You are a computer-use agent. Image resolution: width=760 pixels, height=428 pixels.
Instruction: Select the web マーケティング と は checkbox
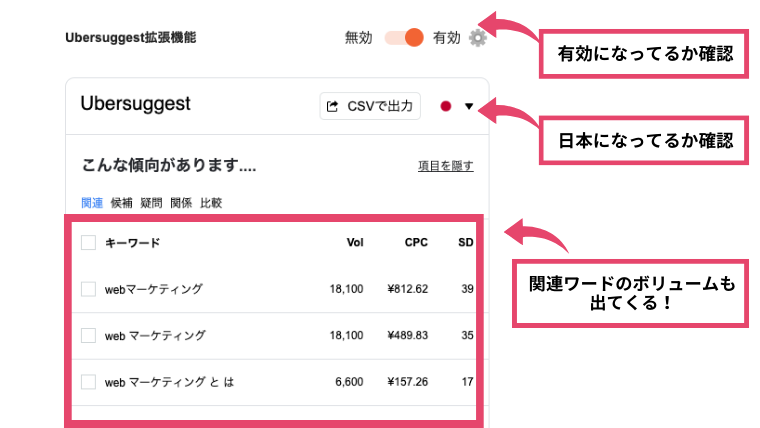pos(88,382)
